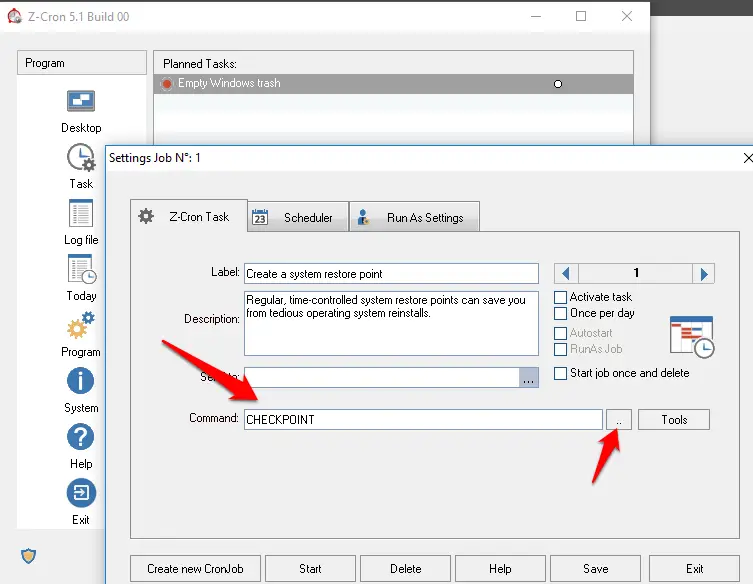Click the Exit icon in sidebar
Viewport: 753px width, 584px height.
click(x=81, y=493)
